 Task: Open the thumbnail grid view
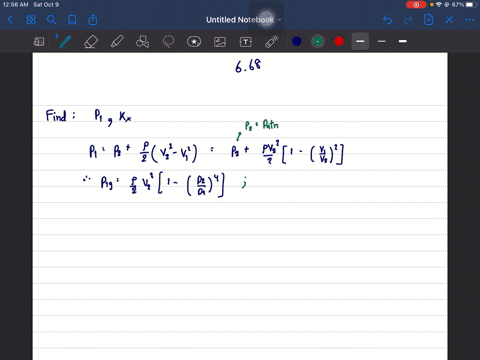(31, 20)
